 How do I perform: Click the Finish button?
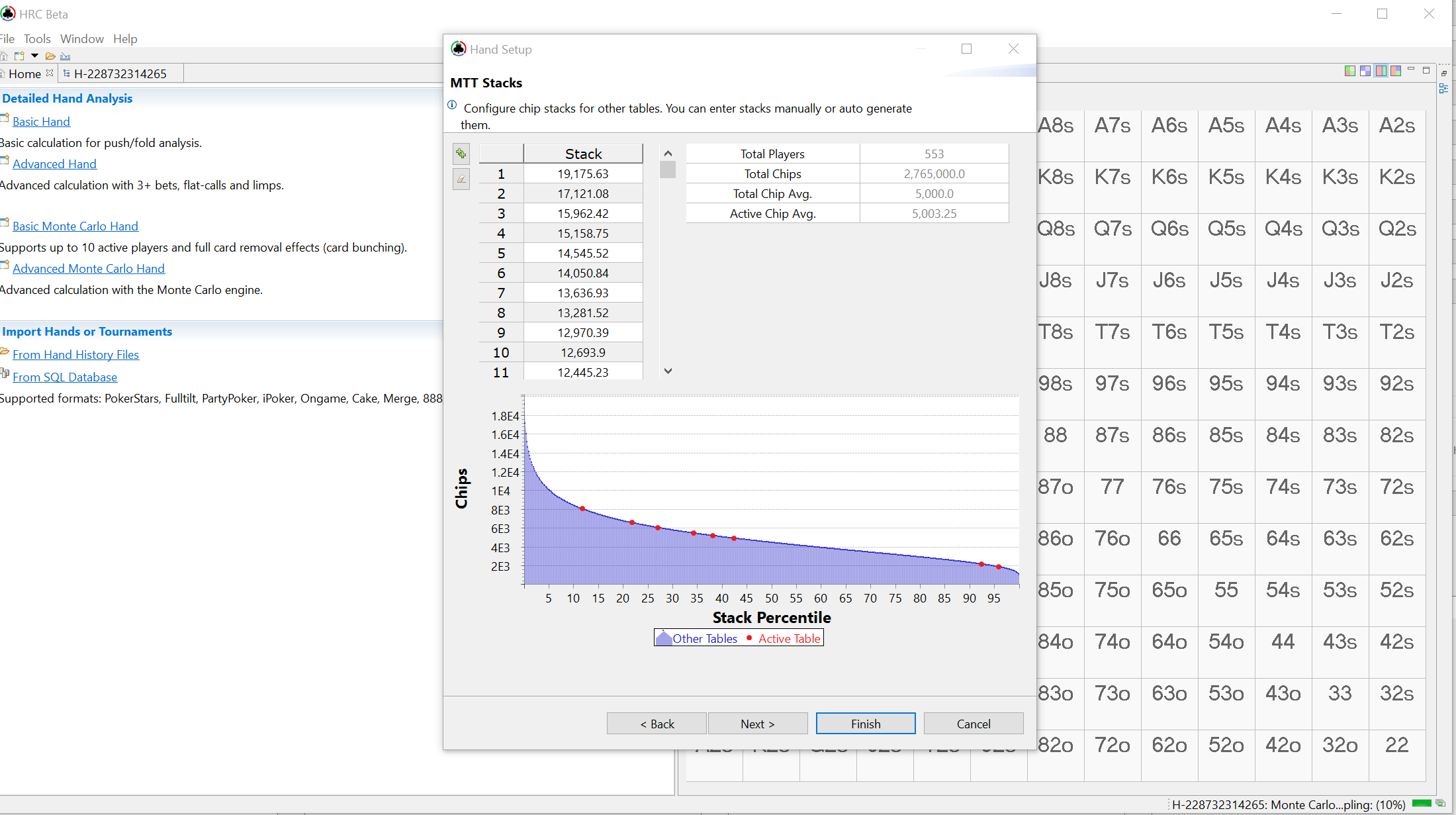coord(865,724)
